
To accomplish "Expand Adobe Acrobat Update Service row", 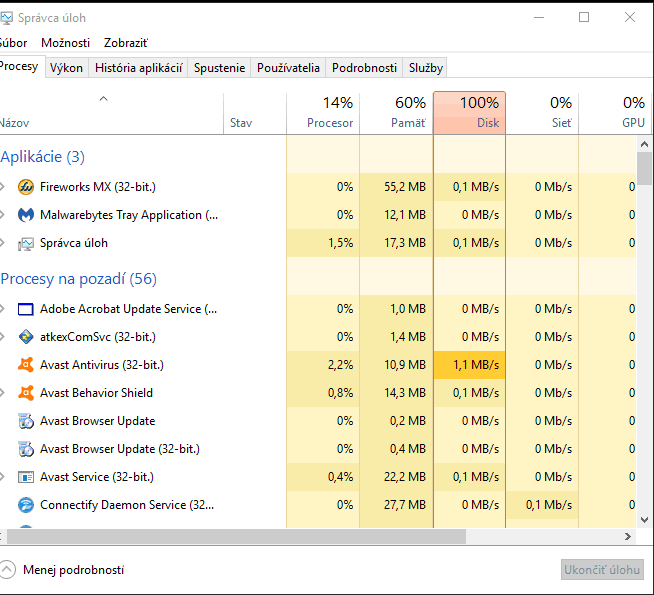I will coord(2,309).
